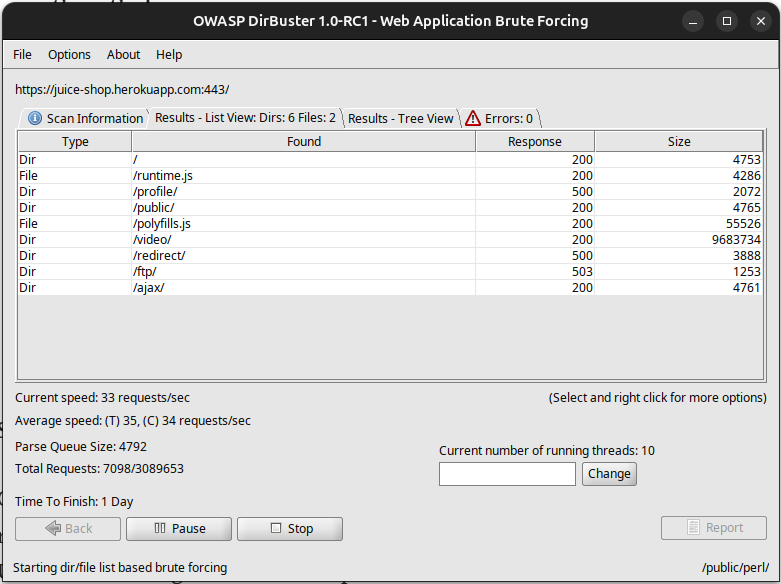Sort by the Response column header

coord(535,142)
